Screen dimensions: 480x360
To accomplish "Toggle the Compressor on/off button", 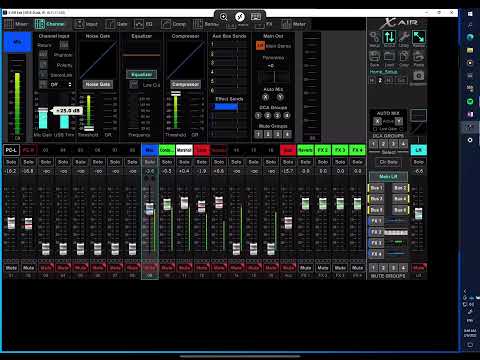I will point(186,84).
